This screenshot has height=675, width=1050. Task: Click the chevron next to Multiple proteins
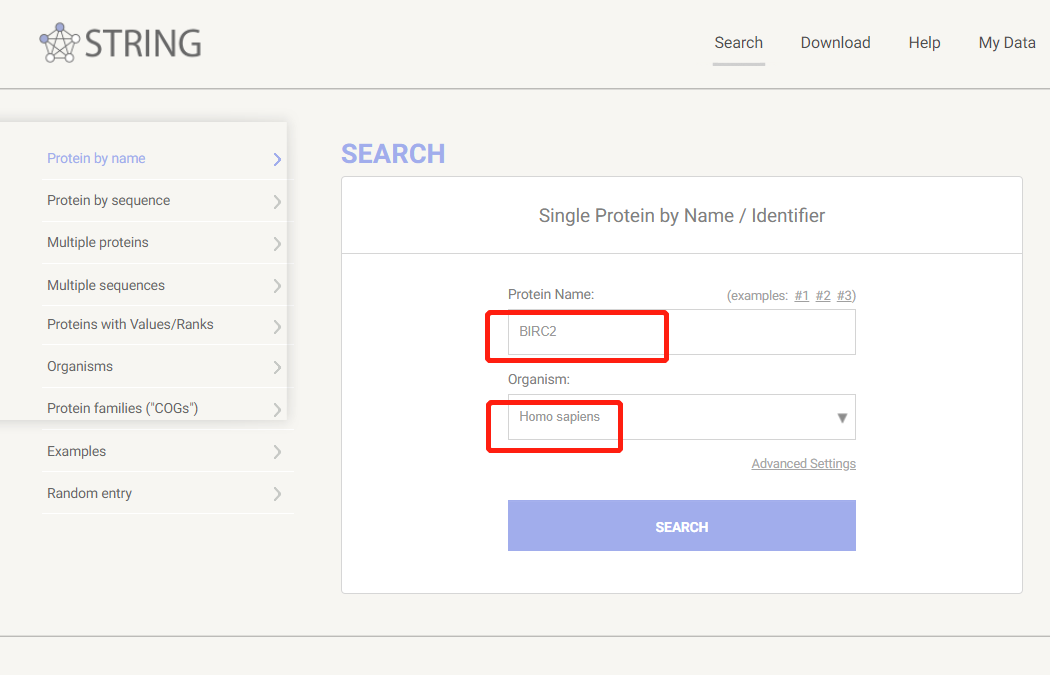pyautogui.click(x=277, y=242)
